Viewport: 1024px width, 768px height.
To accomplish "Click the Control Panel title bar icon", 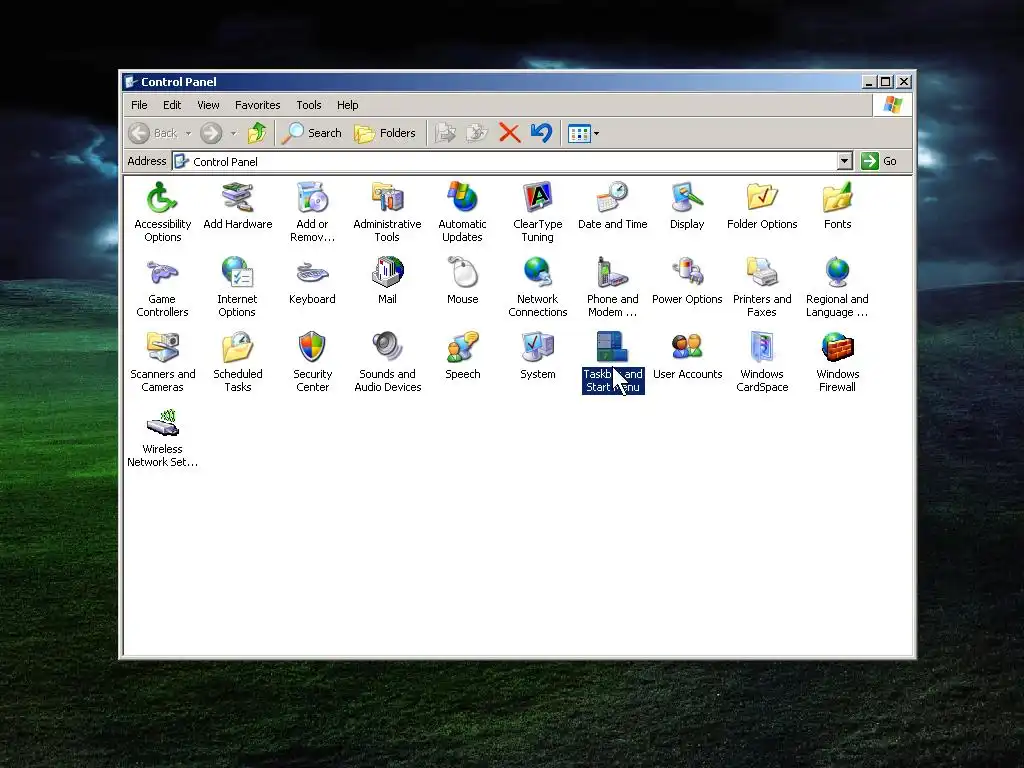I will coord(131,82).
